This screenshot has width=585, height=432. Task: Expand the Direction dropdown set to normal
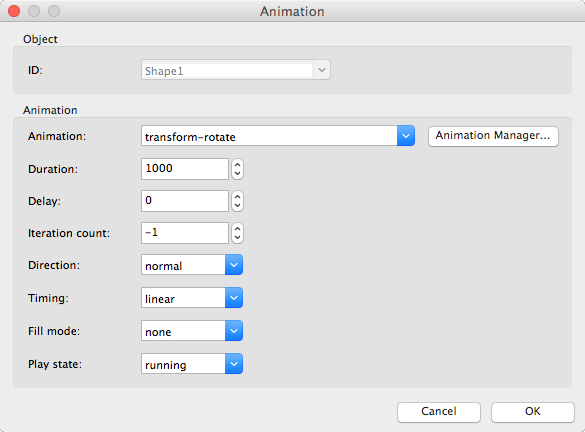pos(192,265)
